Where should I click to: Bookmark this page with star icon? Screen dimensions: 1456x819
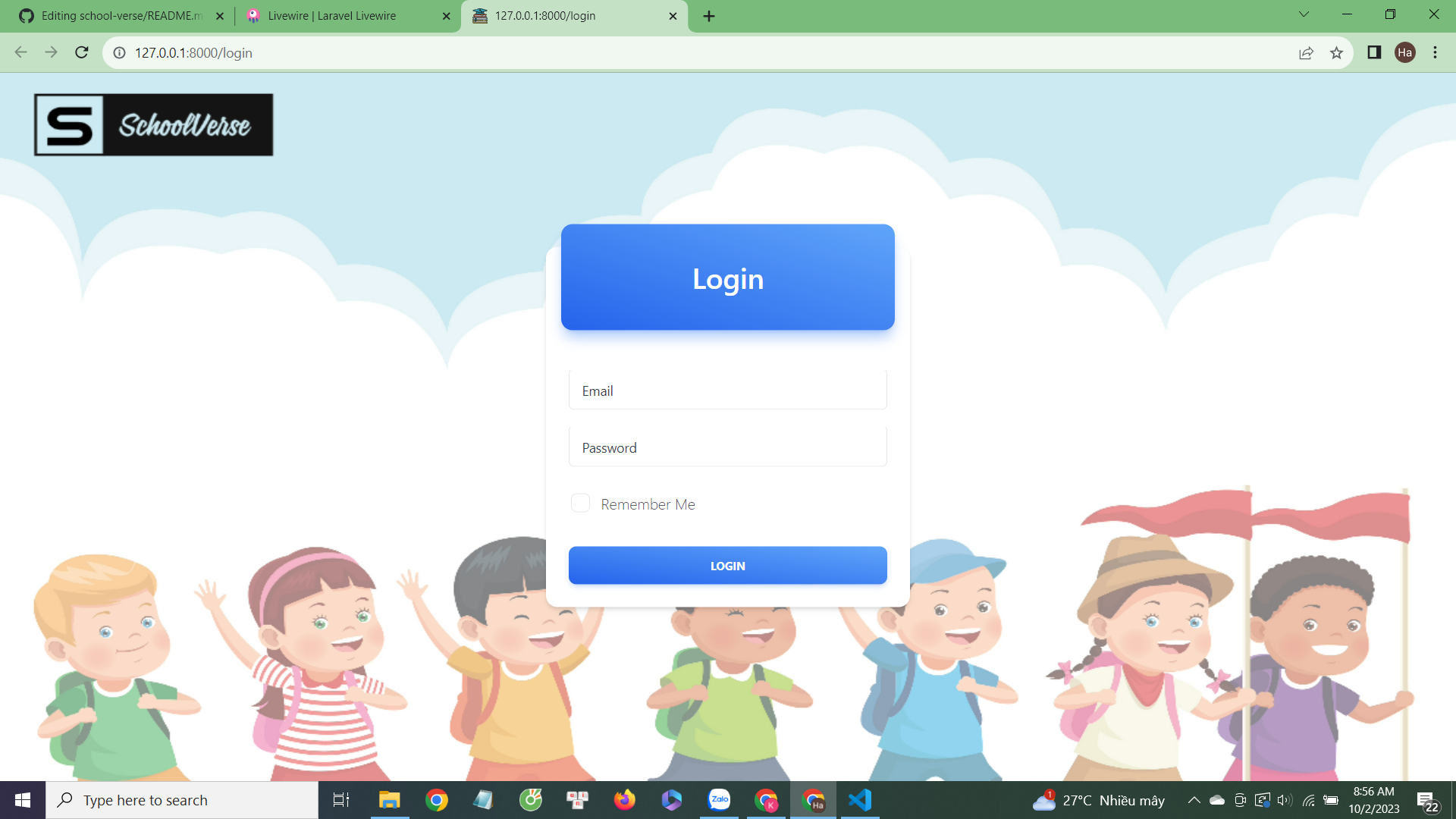[1336, 52]
